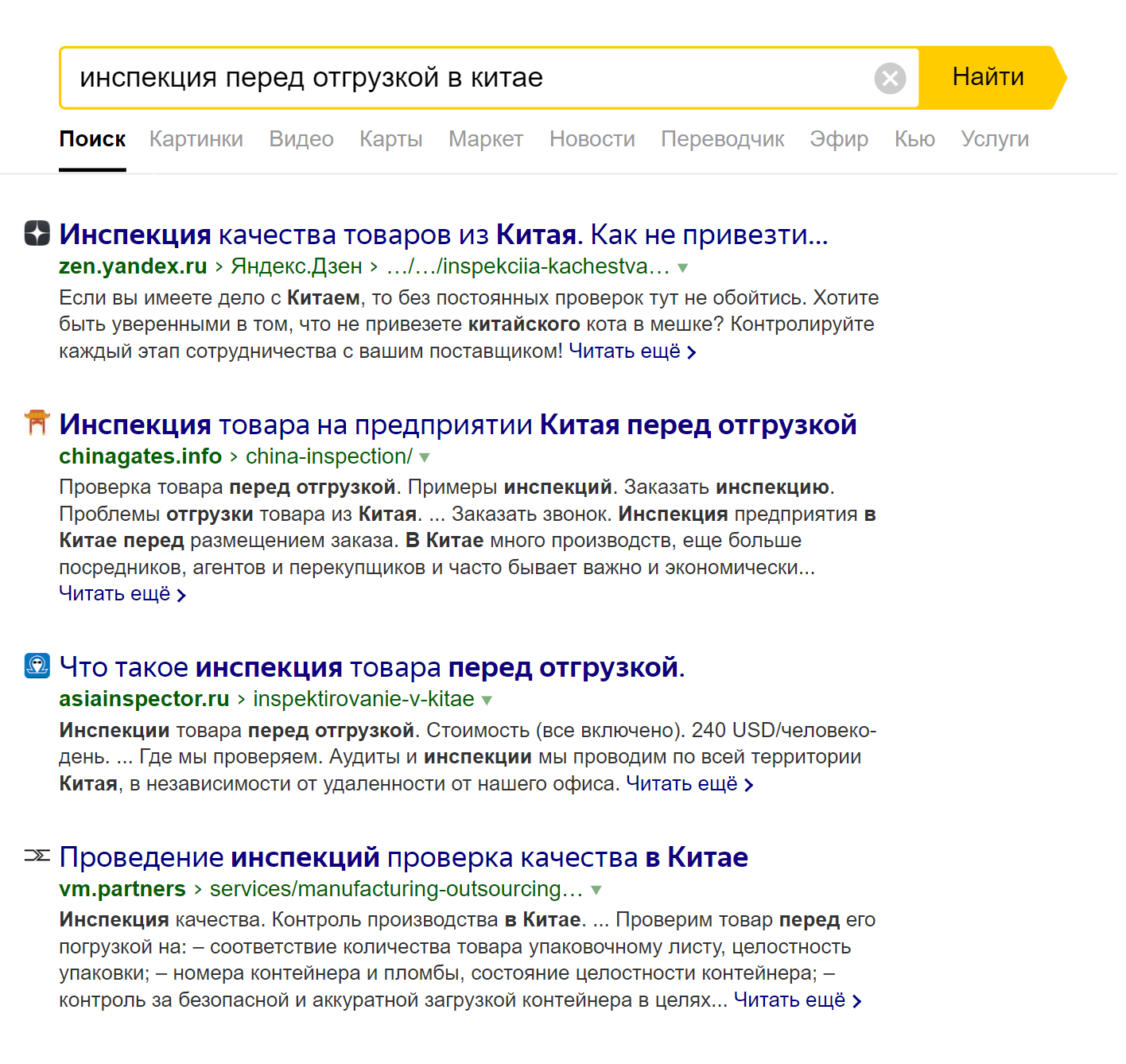This screenshot has height=1064, width=1126.
Task: Open the Переводчик tab
Action: click(723, 139)
